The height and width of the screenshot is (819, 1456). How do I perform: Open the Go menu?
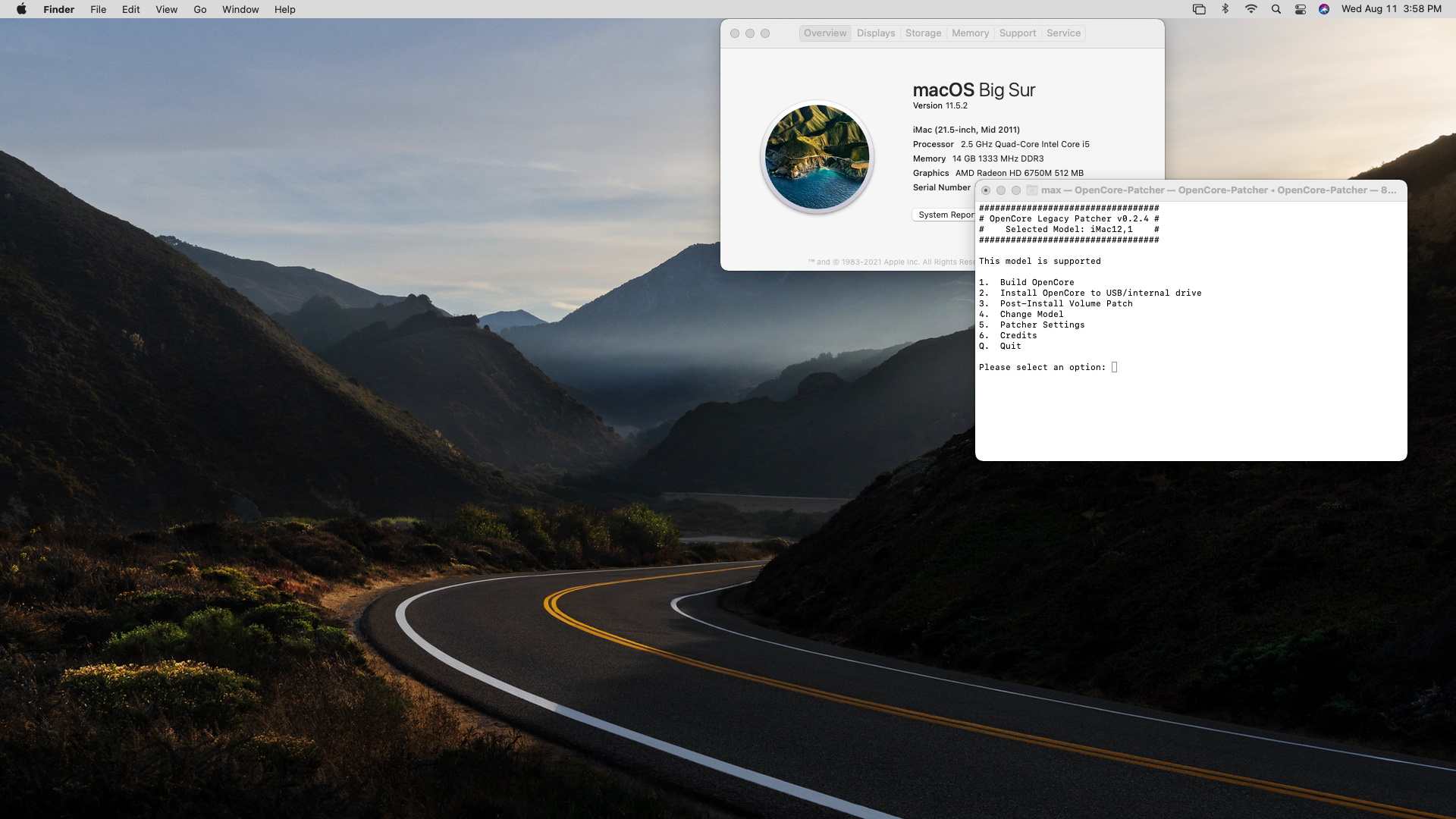(x=199, y=9)
